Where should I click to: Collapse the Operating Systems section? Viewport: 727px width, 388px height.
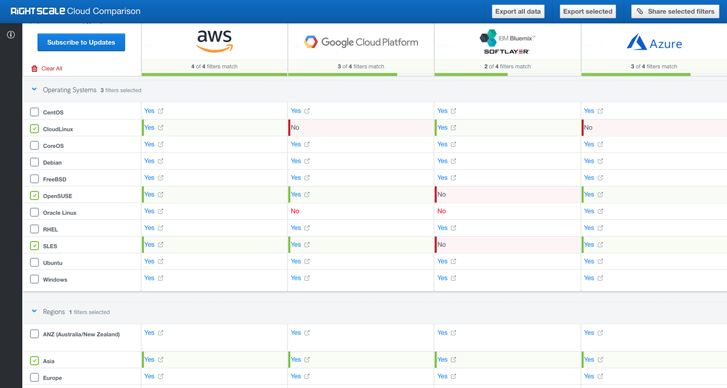point(34,89)
